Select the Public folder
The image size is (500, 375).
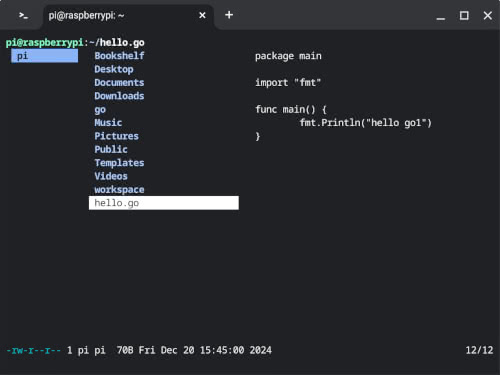click(x=111, y=149)
